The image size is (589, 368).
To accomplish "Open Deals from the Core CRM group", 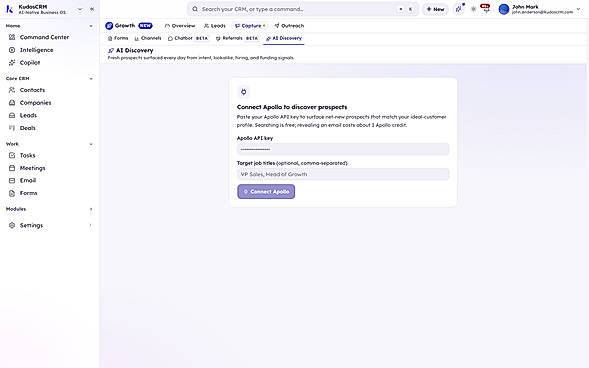I will pos(27,128).
